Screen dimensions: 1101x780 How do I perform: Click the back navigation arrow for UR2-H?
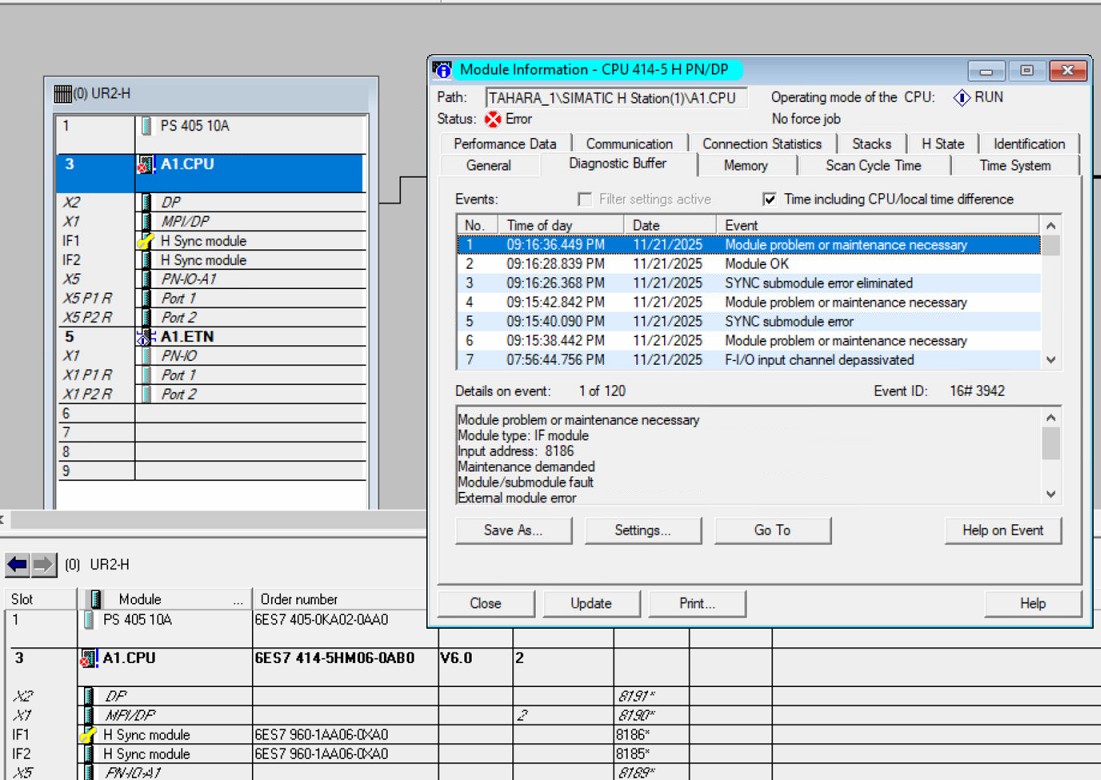[x=17, y=565]
